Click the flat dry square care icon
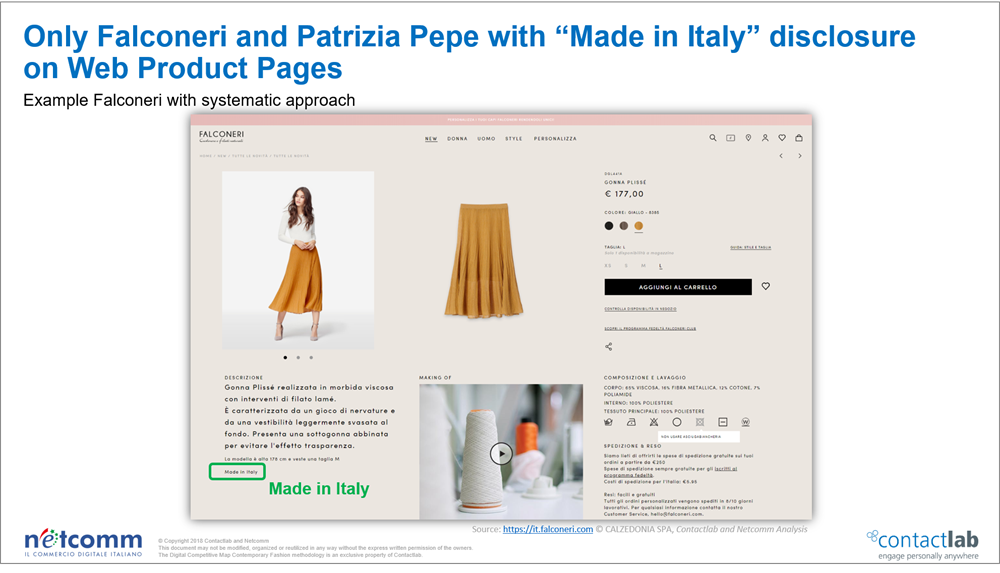The width and height of the screenshot is (1000, 573). (x=723, y=422)
